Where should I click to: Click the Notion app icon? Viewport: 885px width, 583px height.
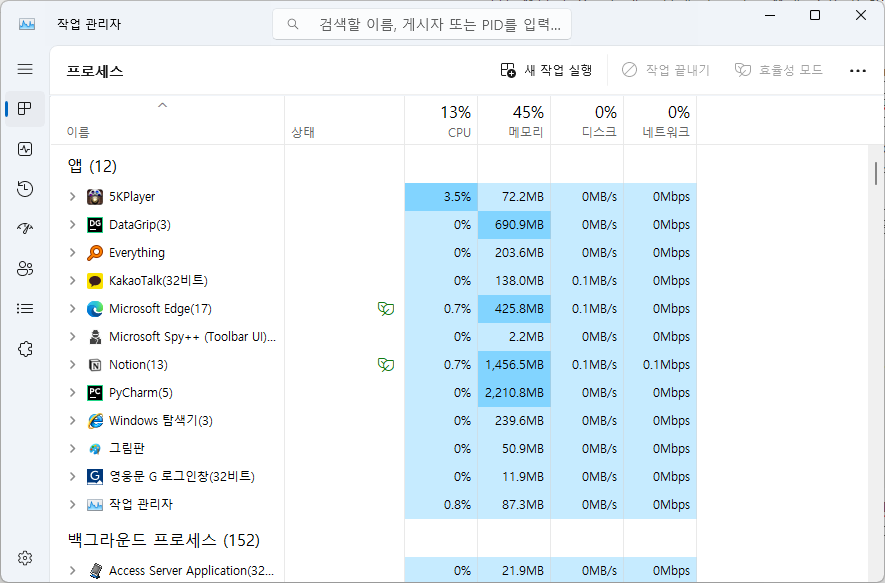pyautogui.click(x=95, y=365)
